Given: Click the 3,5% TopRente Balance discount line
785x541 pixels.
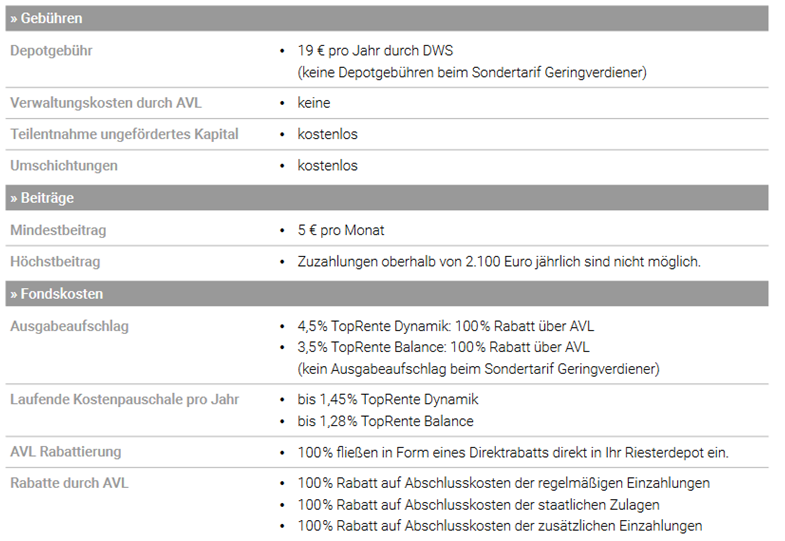Looking at the screenshot, I should (443, 347).
